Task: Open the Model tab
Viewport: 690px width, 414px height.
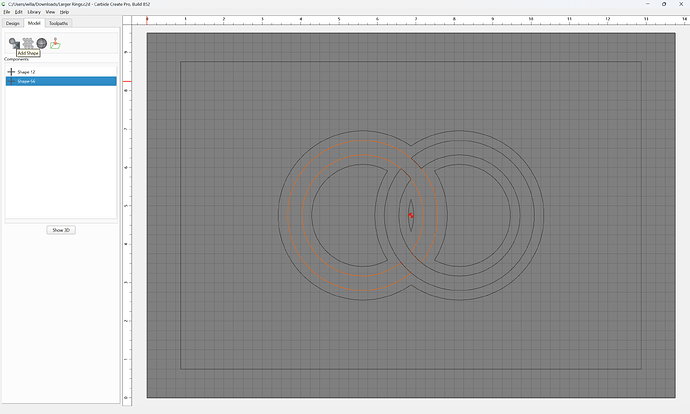Action: [x=34, y=23]
